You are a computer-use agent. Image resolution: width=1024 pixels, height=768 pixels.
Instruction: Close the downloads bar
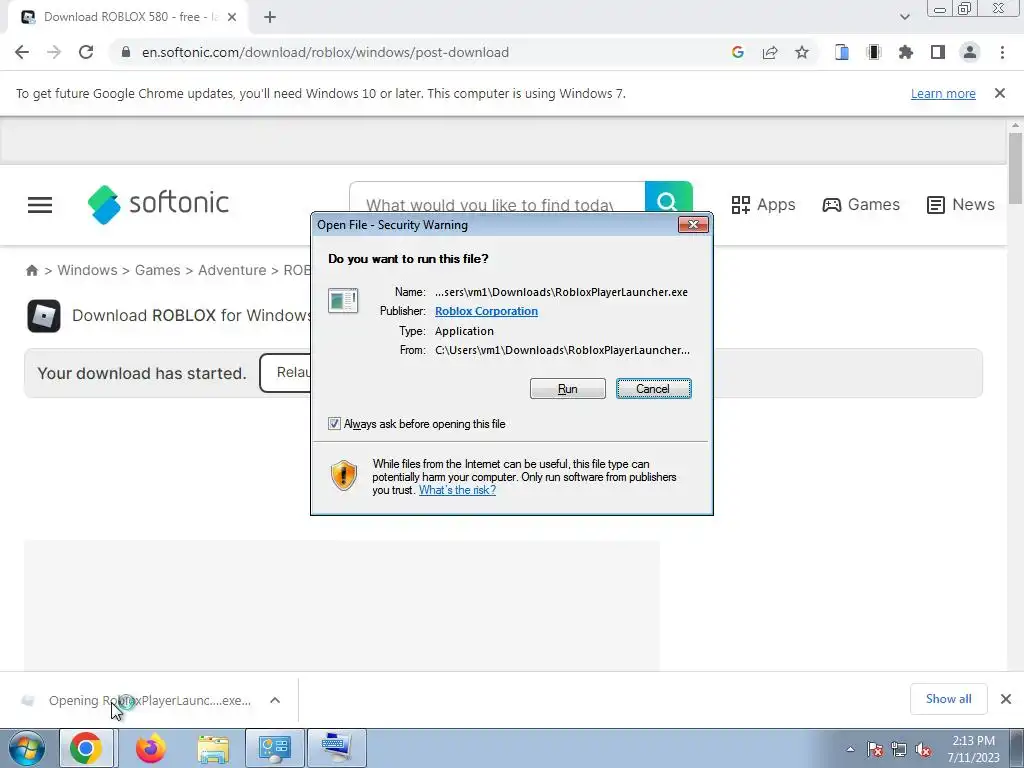point(1006,699)
